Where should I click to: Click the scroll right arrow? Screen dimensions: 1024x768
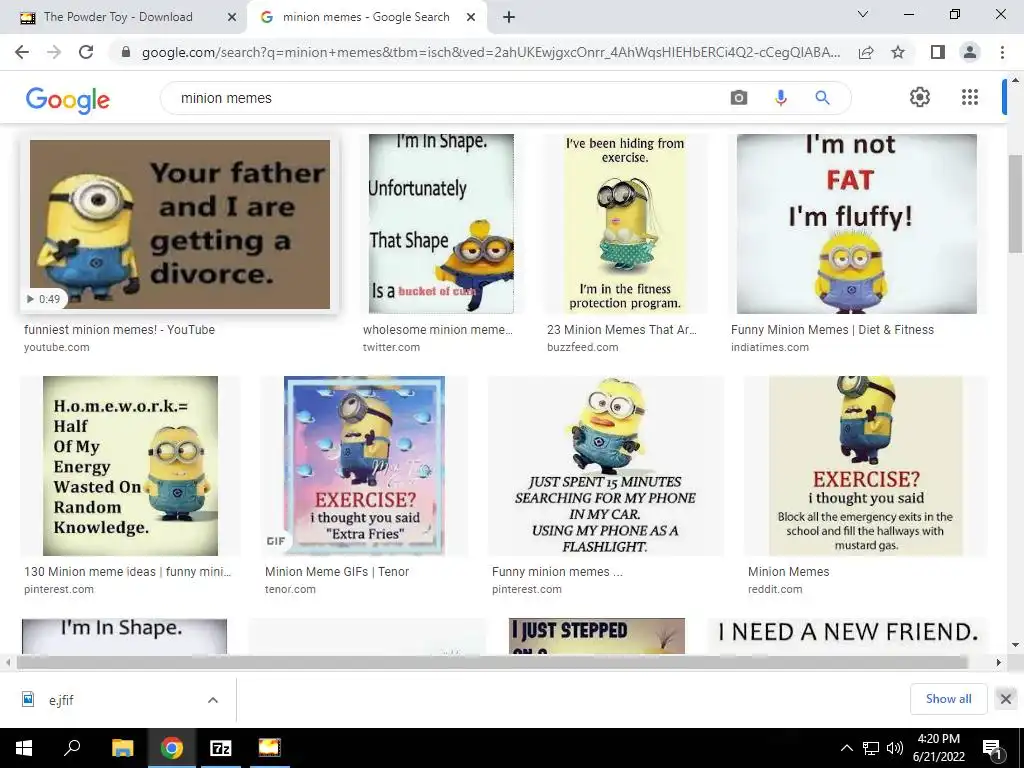[998, 662]
